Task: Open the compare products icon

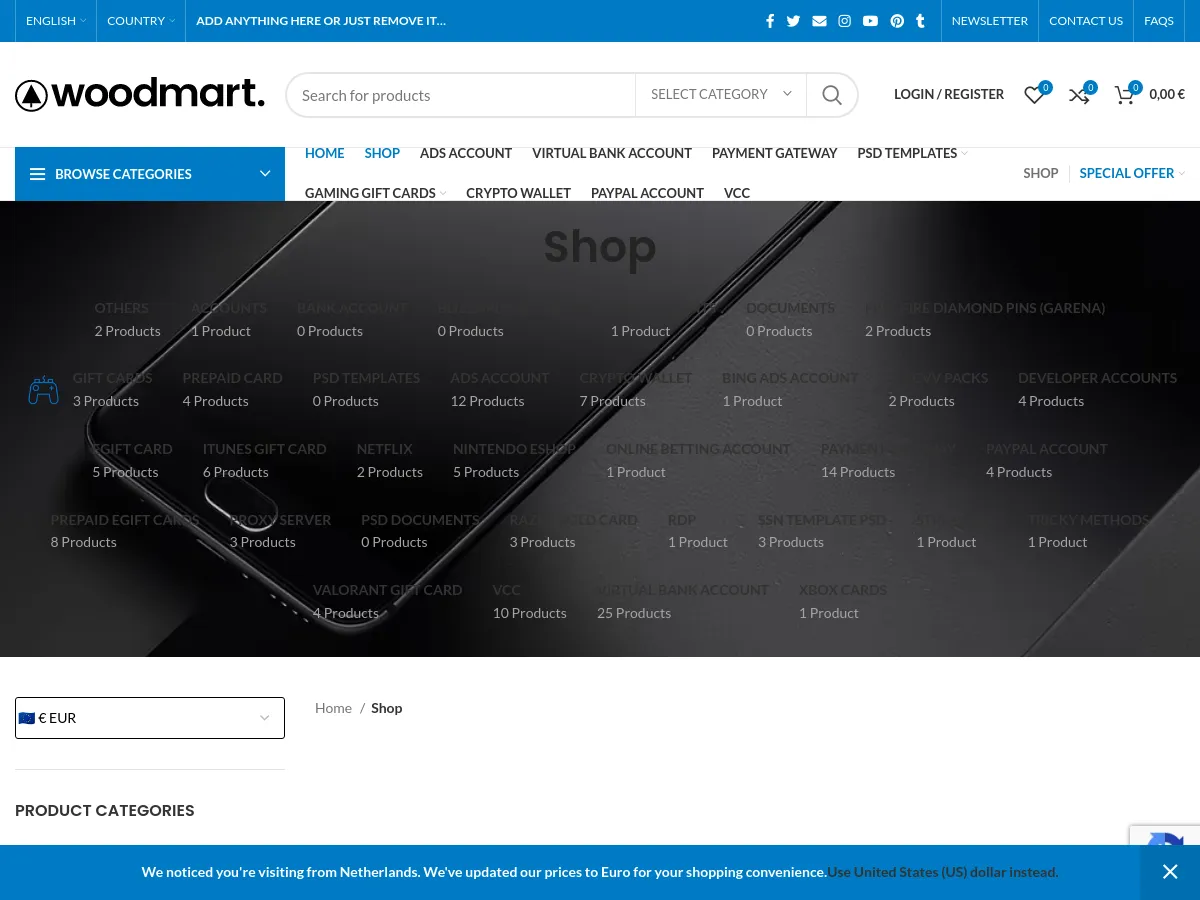Action: click(x=1079, y=95)
